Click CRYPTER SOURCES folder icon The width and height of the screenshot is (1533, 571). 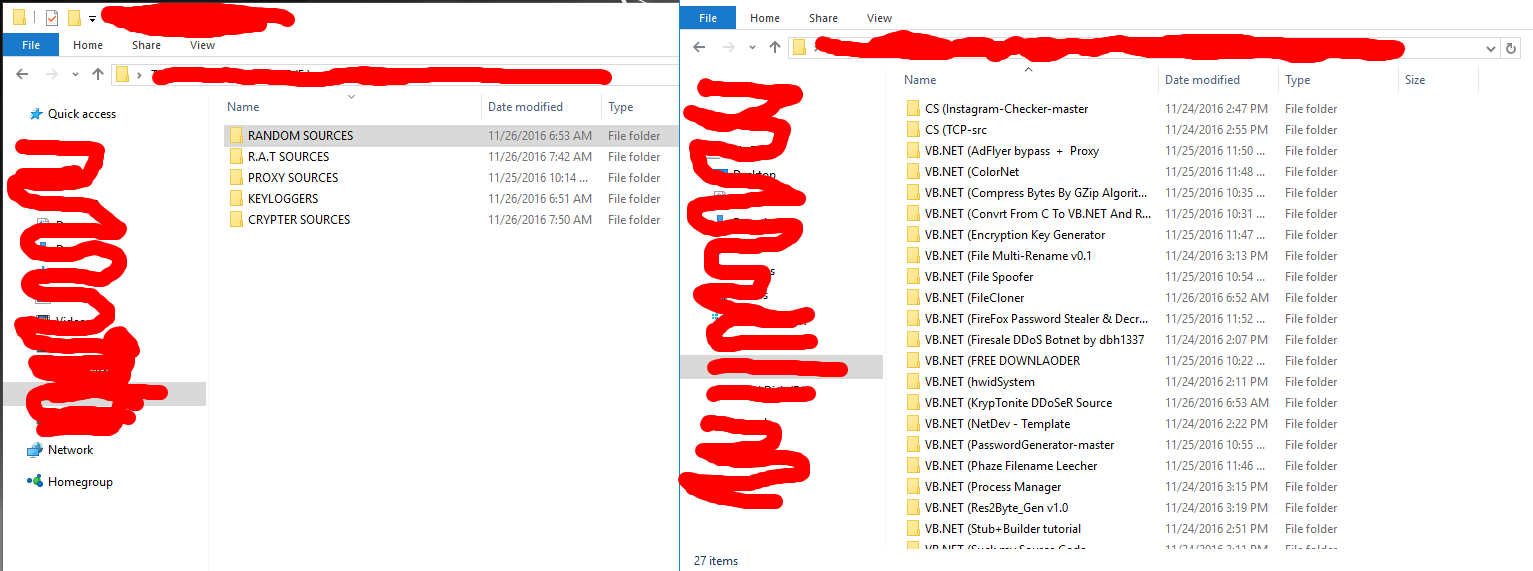tap(236, 220)
